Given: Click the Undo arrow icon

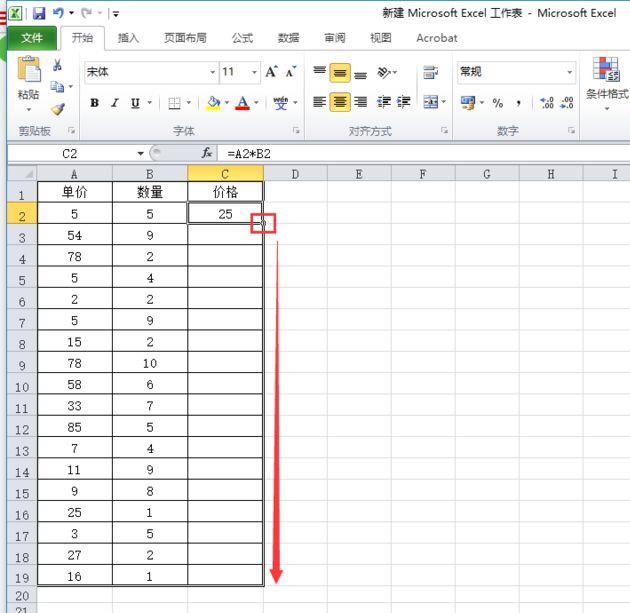Looking at the screenshot, I should [60, 13].
